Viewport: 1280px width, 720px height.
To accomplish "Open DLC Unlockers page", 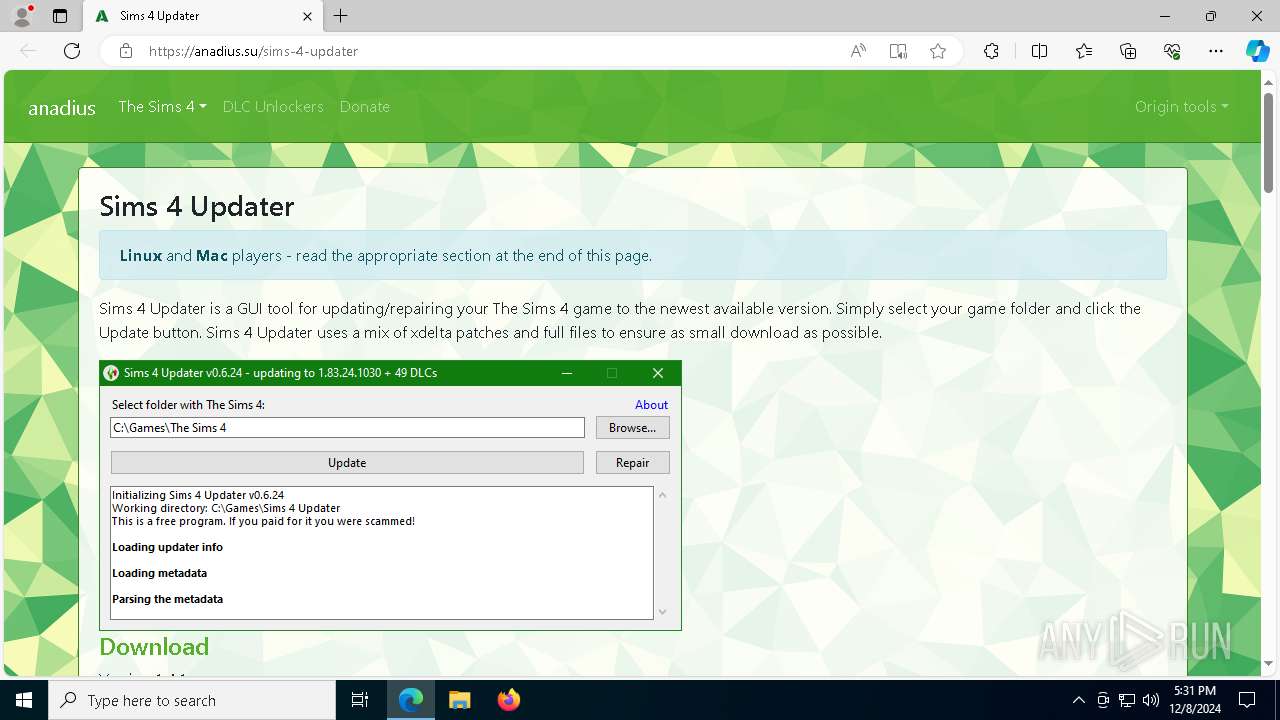I will pyautogui.click(x=273, y=106).
